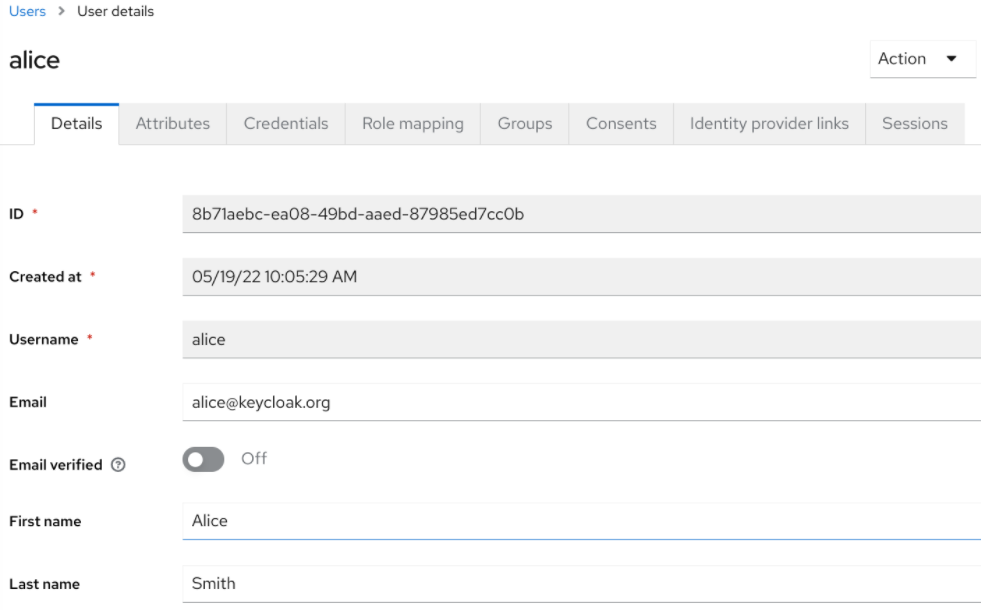
Task: Click the First name input field
Action: click(580, 521)
